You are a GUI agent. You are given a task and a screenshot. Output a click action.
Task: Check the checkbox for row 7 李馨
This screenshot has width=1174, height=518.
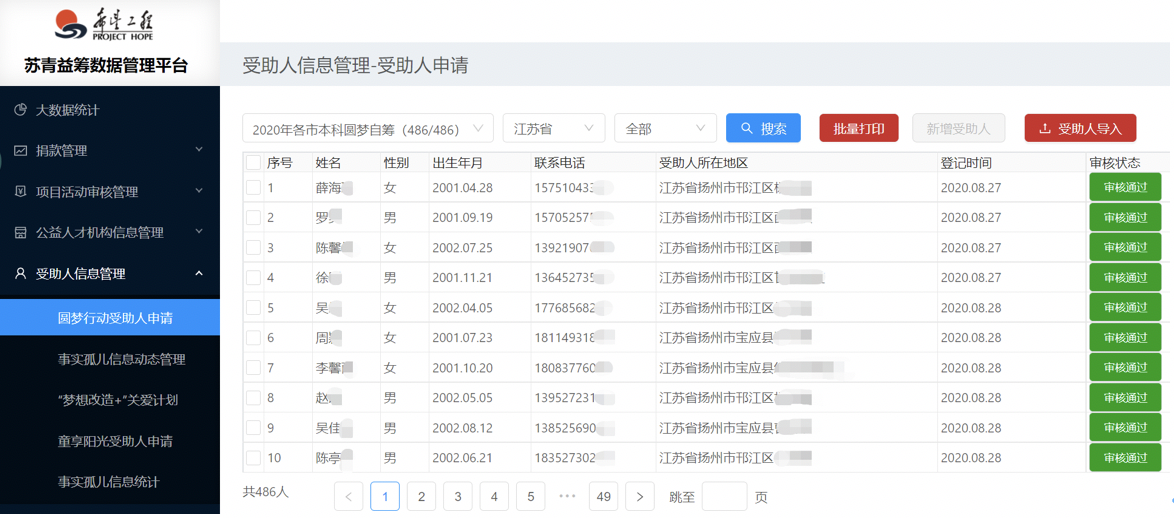click(x=254, y=368)
